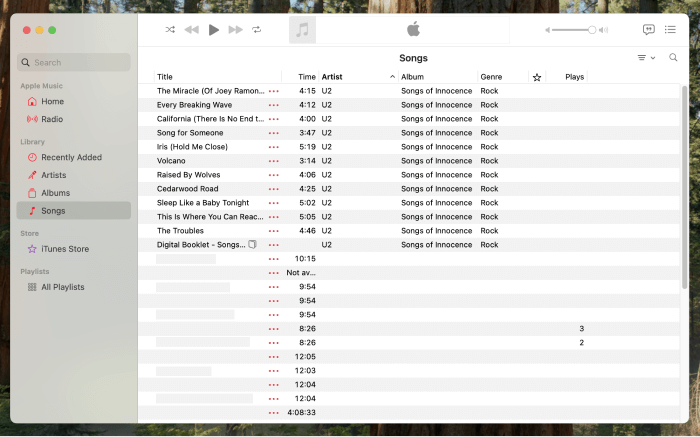Select the song Every Breaking Wave
The width and height of the screenshot is (700, 437).
194,105
